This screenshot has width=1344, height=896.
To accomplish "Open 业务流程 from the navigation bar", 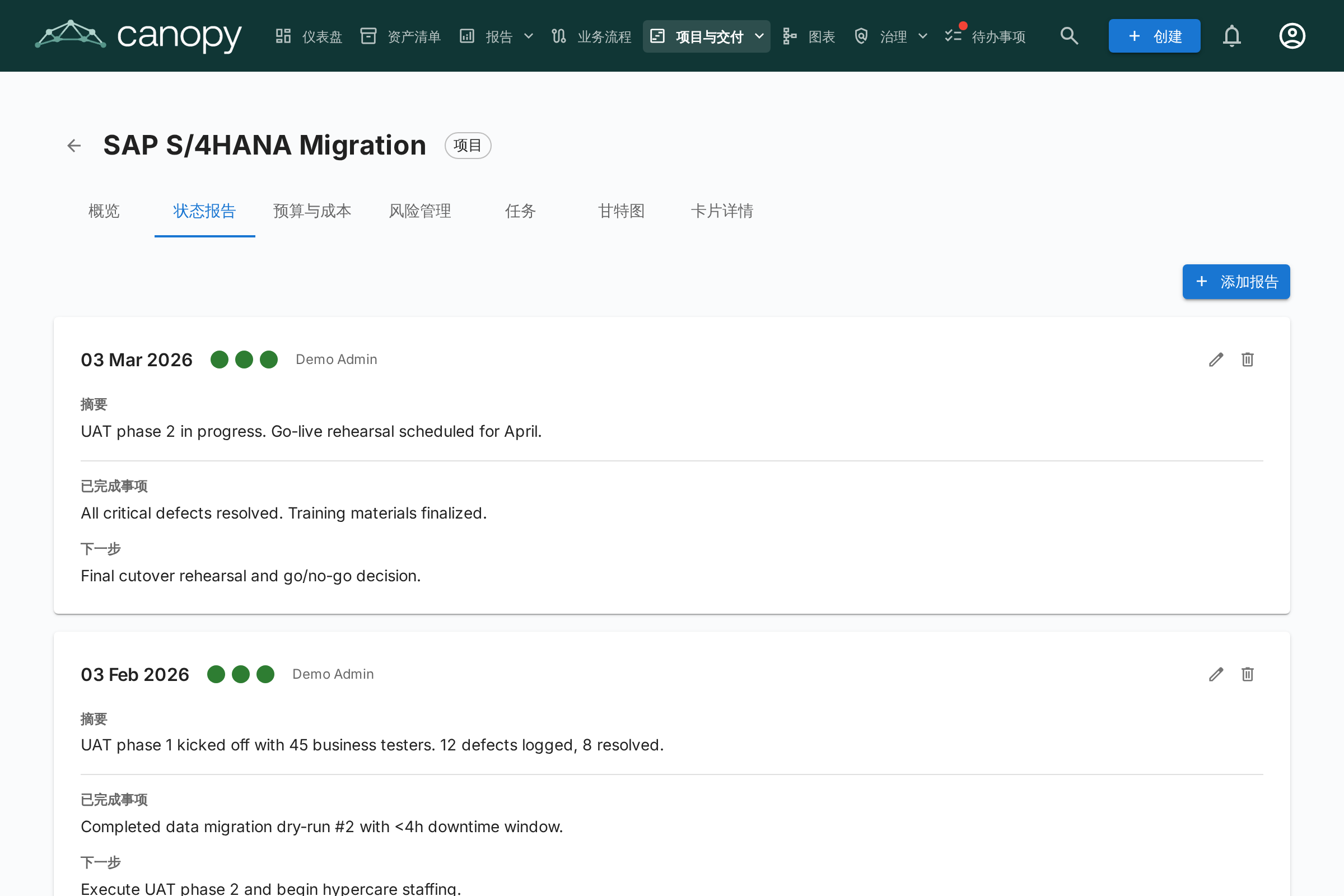I will click(x=591, y=36).
